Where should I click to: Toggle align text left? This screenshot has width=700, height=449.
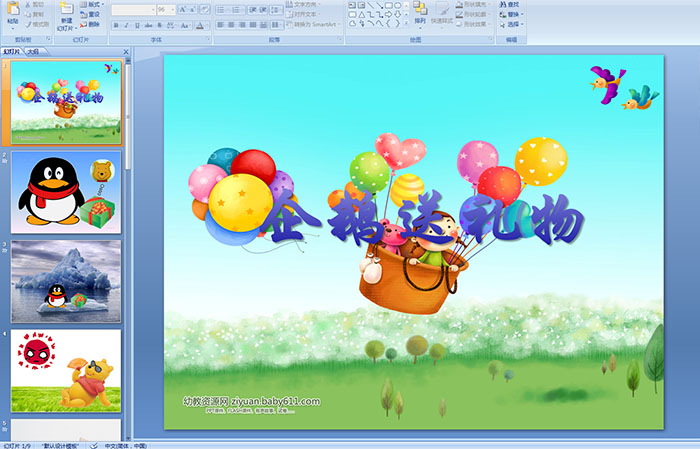220,25
